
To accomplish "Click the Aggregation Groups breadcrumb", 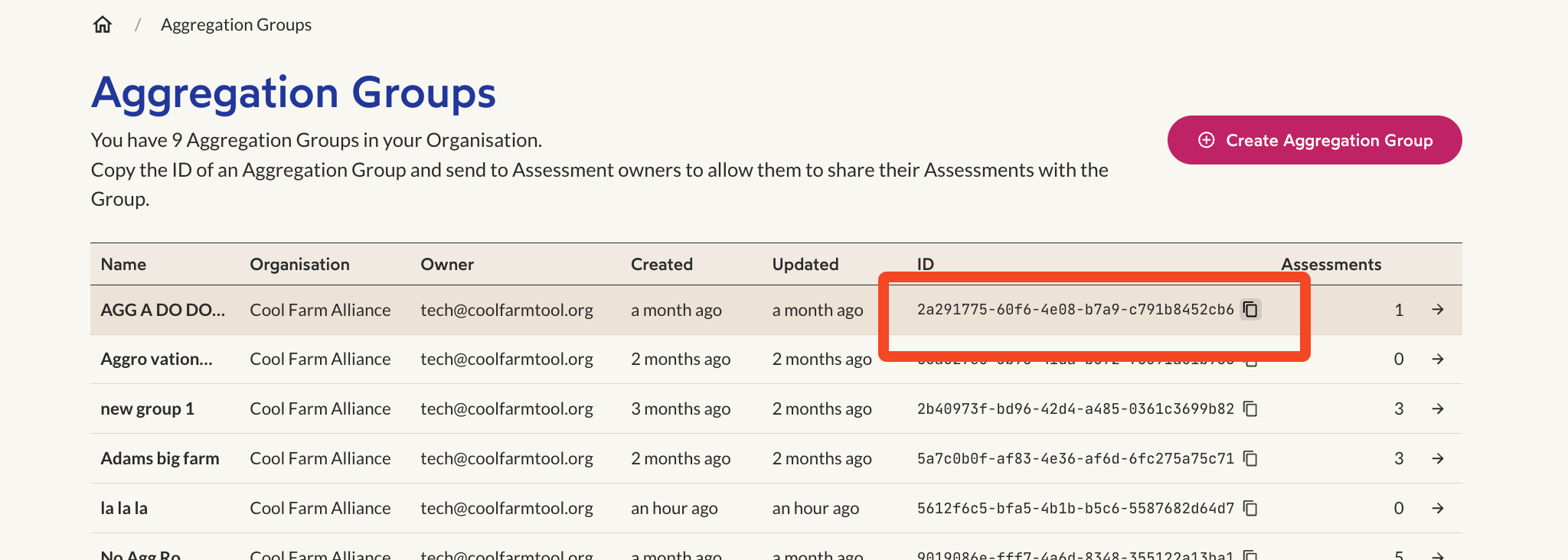I will tap(236, 24).
